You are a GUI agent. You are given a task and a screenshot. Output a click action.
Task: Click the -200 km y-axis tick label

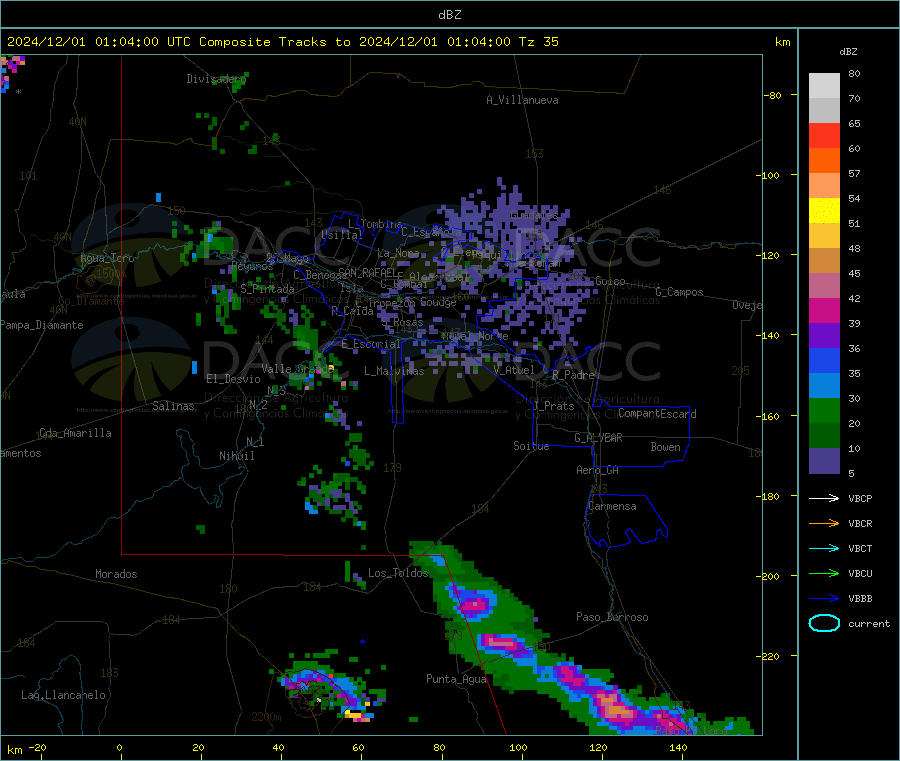coord(768,576)
